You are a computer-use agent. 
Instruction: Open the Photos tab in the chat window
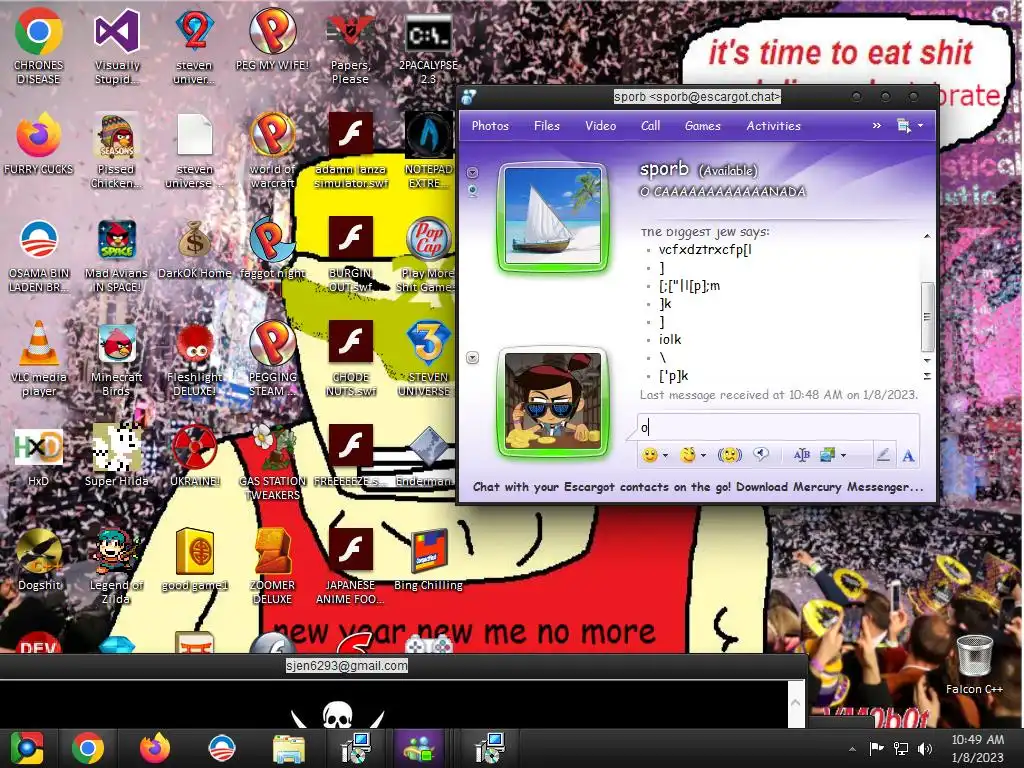click(x=490, y=125)
